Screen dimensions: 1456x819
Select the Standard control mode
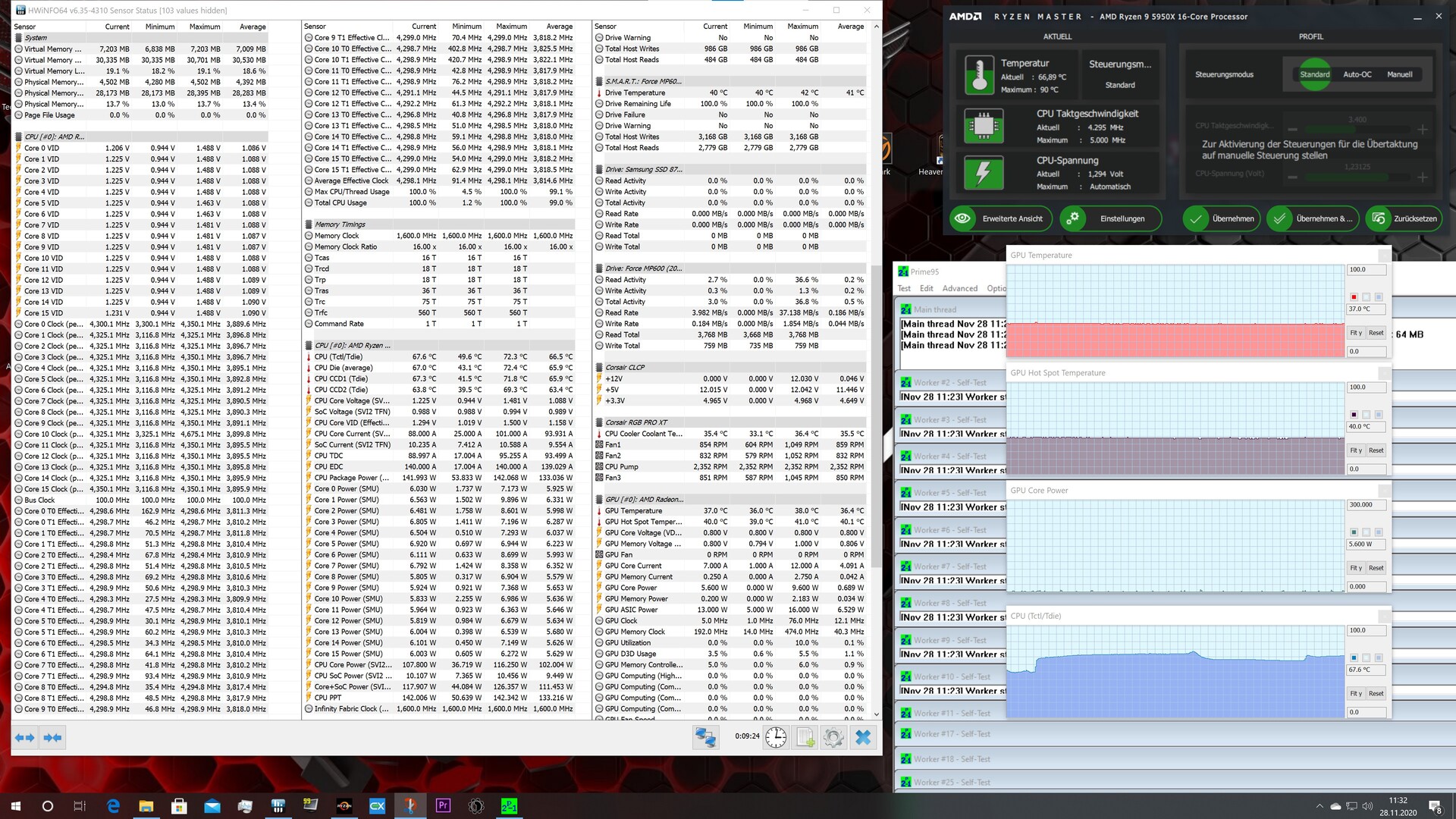point(1314,74)
